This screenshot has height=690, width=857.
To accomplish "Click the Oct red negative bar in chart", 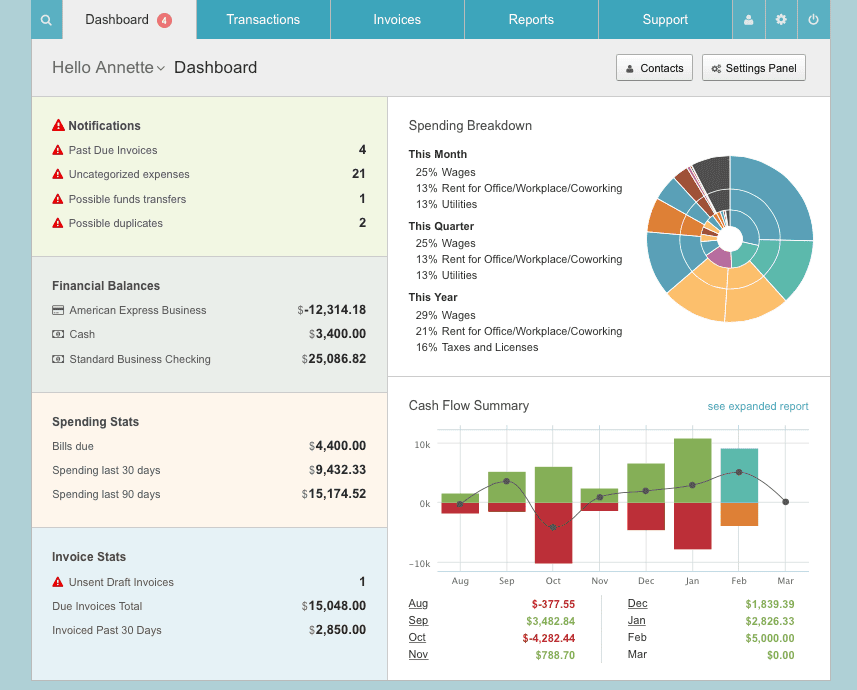I will coord(553,533).
